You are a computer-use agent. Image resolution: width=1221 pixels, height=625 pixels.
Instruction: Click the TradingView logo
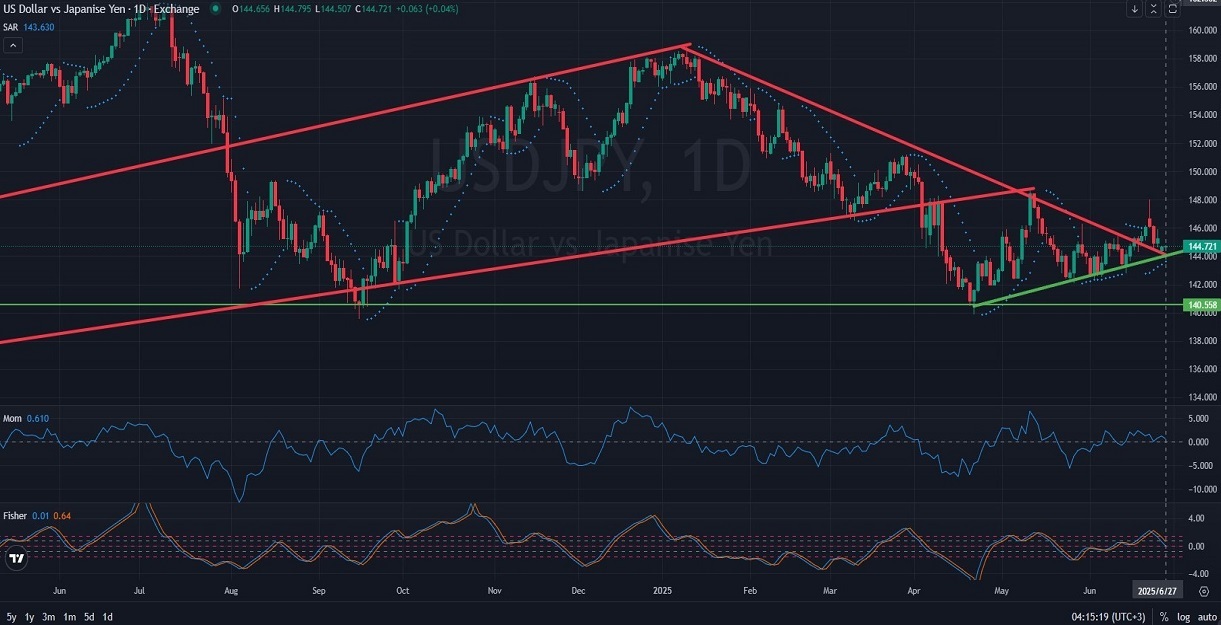tap(15, 559)
